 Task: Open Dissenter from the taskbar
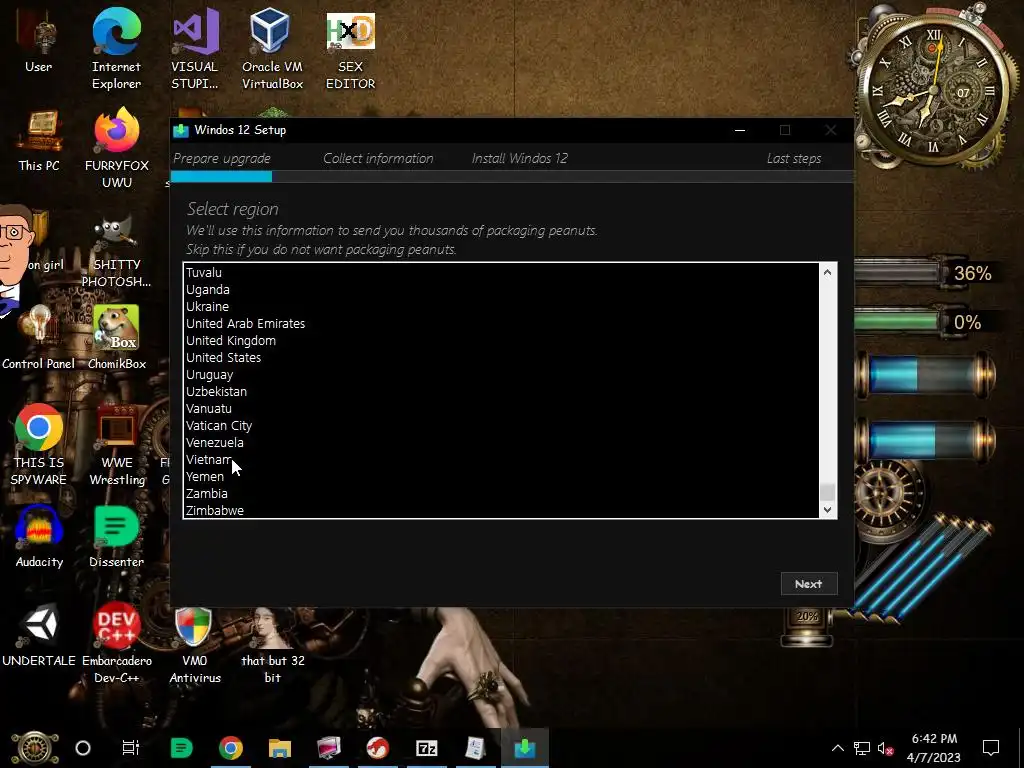coord(181,748)
